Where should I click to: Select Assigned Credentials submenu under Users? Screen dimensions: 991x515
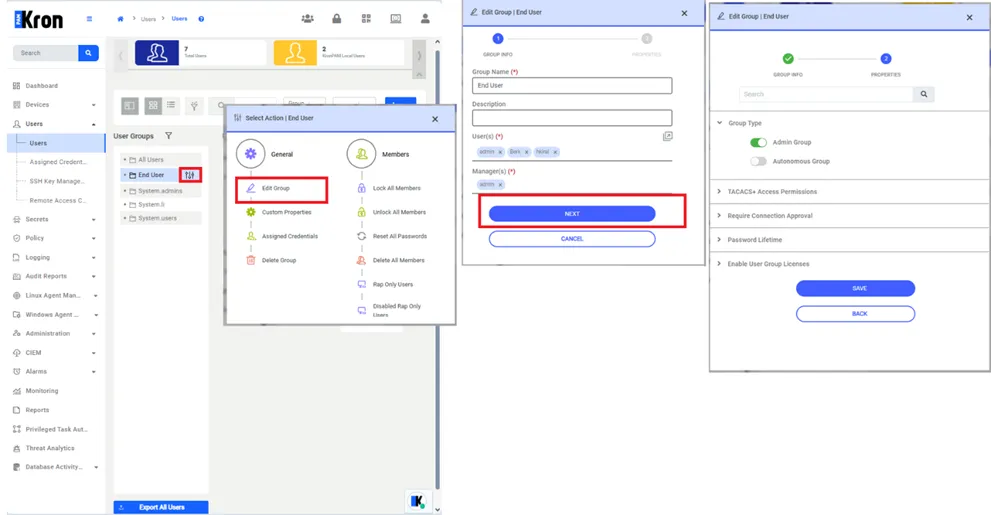coord(58,162)
